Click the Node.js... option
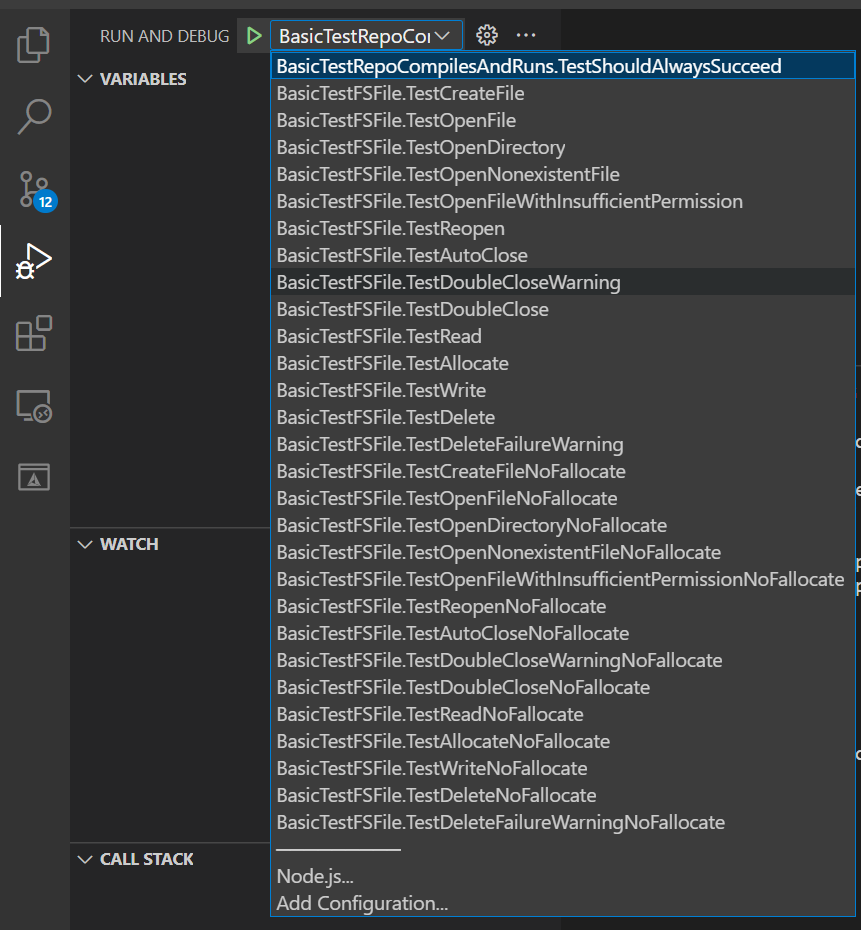Viewport: 861px width, 930px height. pyautogui.click(x=315, y=876)
